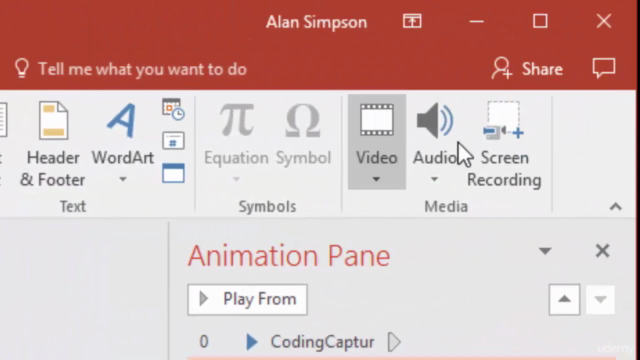The height and width of the screenshot is (360, 640).
Task: Insert Date & Time icon
Action: pyautogui.click(x=173, y=109)
